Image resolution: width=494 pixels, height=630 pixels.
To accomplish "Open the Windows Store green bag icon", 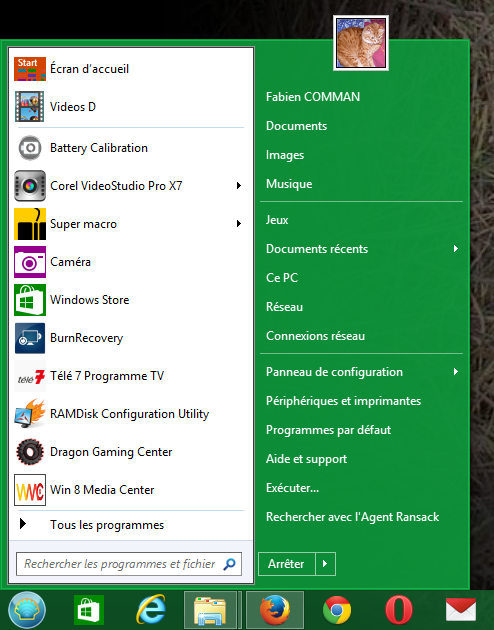I will point(30,300).
